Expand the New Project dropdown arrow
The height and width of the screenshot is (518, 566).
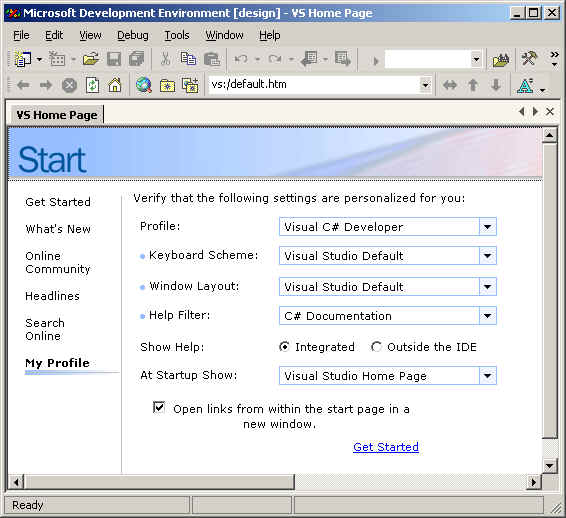click(39, 59)
